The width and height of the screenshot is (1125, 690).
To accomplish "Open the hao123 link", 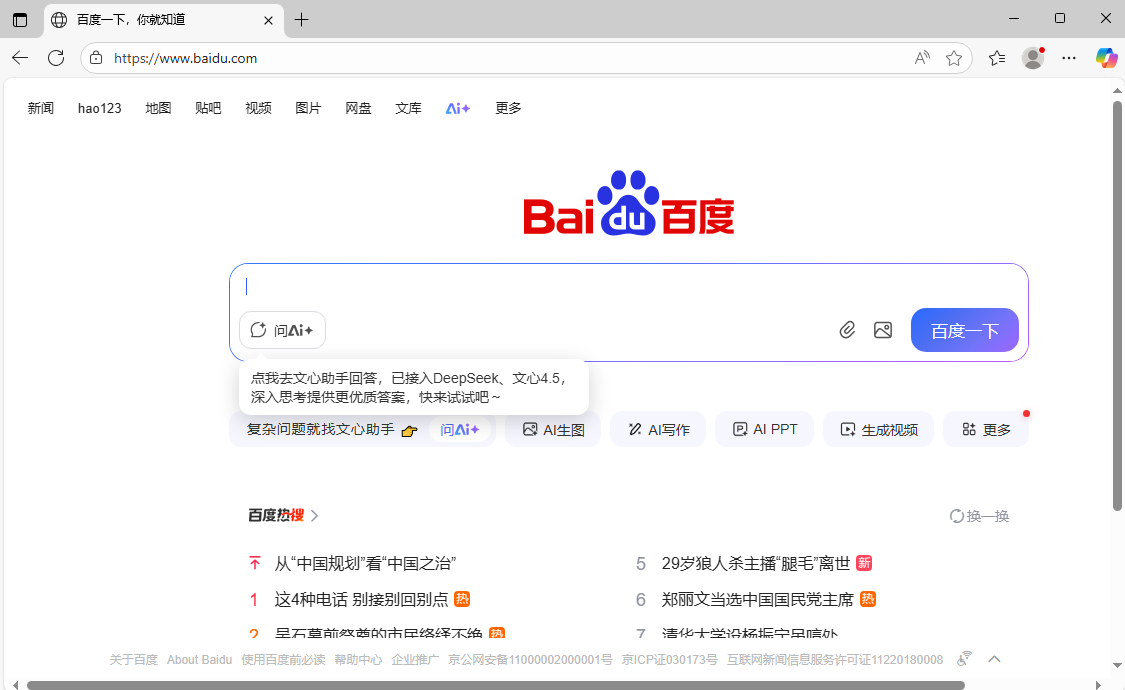I will 100,108.
